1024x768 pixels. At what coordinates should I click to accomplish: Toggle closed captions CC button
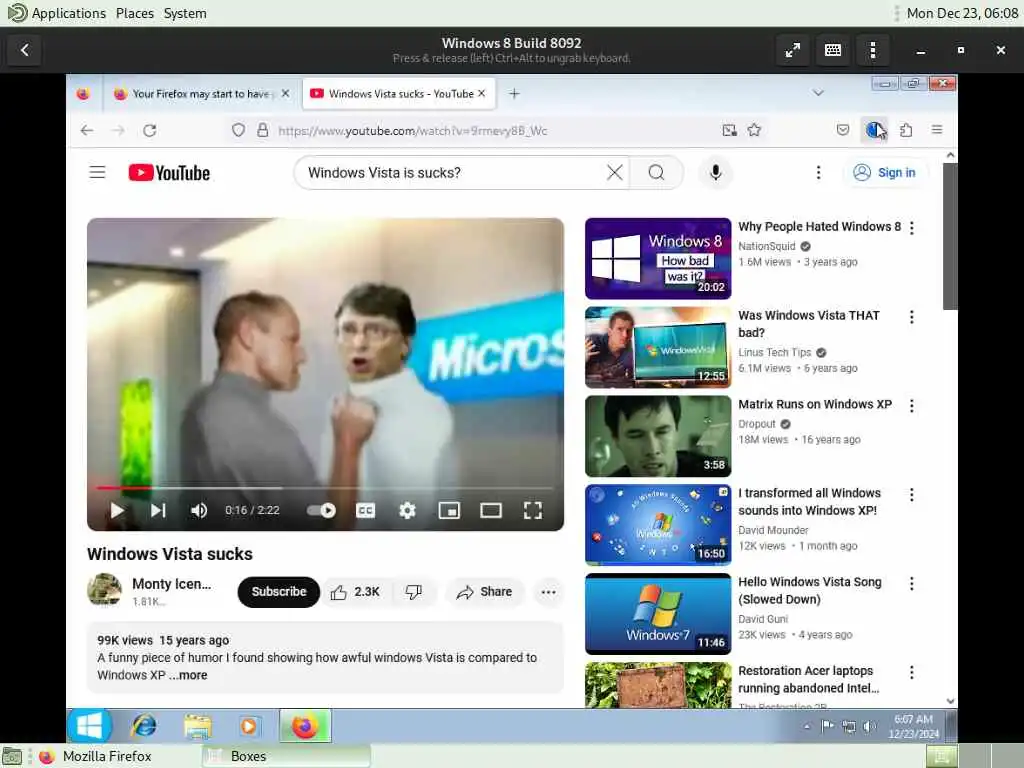coord(365,511)
